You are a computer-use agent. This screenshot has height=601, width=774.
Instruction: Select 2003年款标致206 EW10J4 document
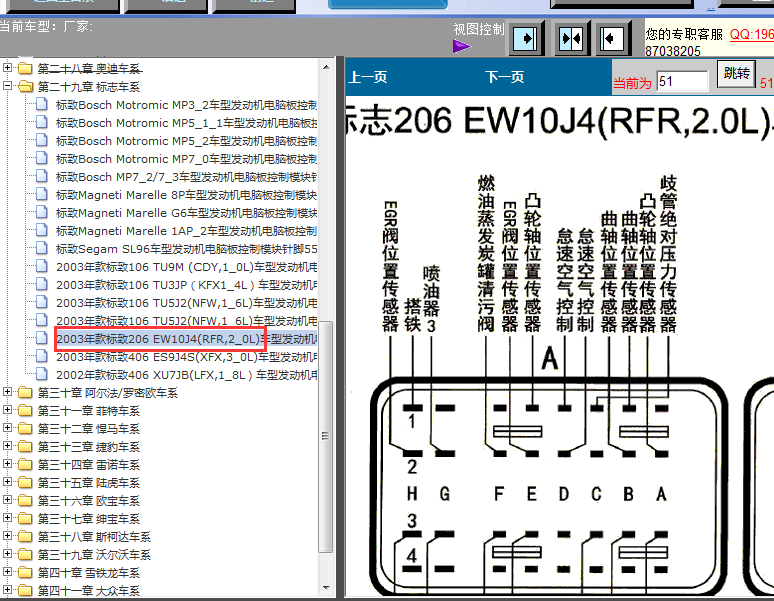(186, 339)
